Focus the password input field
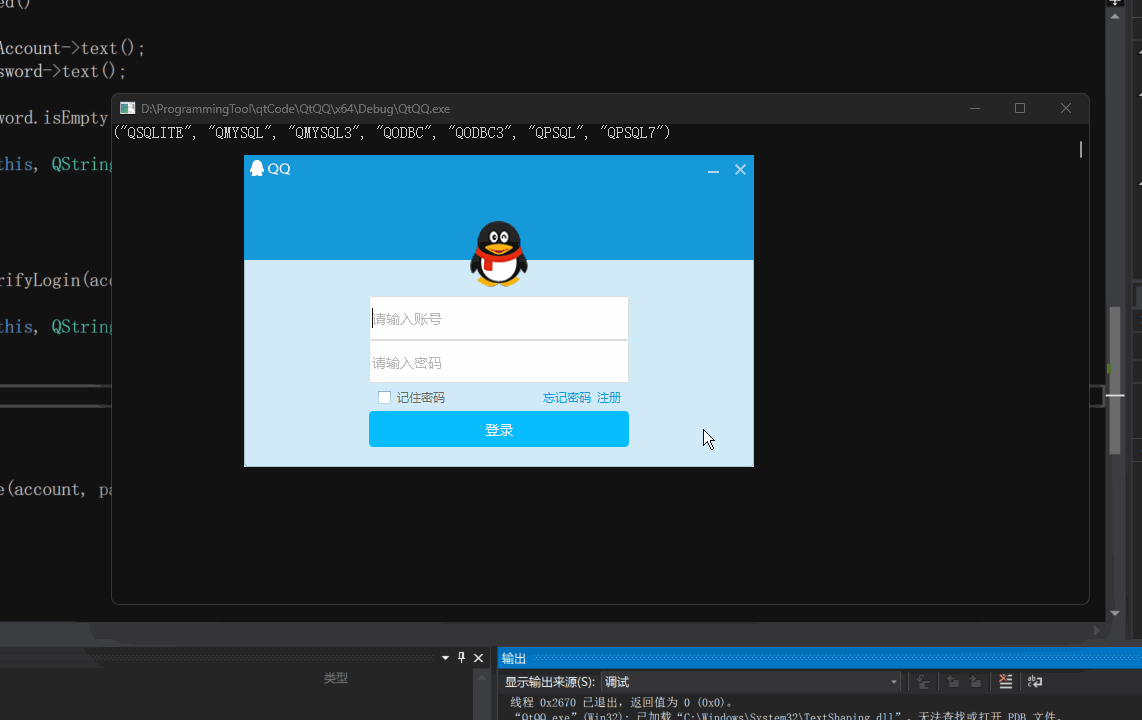Screen dimensions: 1142x720 click(499, 362)
